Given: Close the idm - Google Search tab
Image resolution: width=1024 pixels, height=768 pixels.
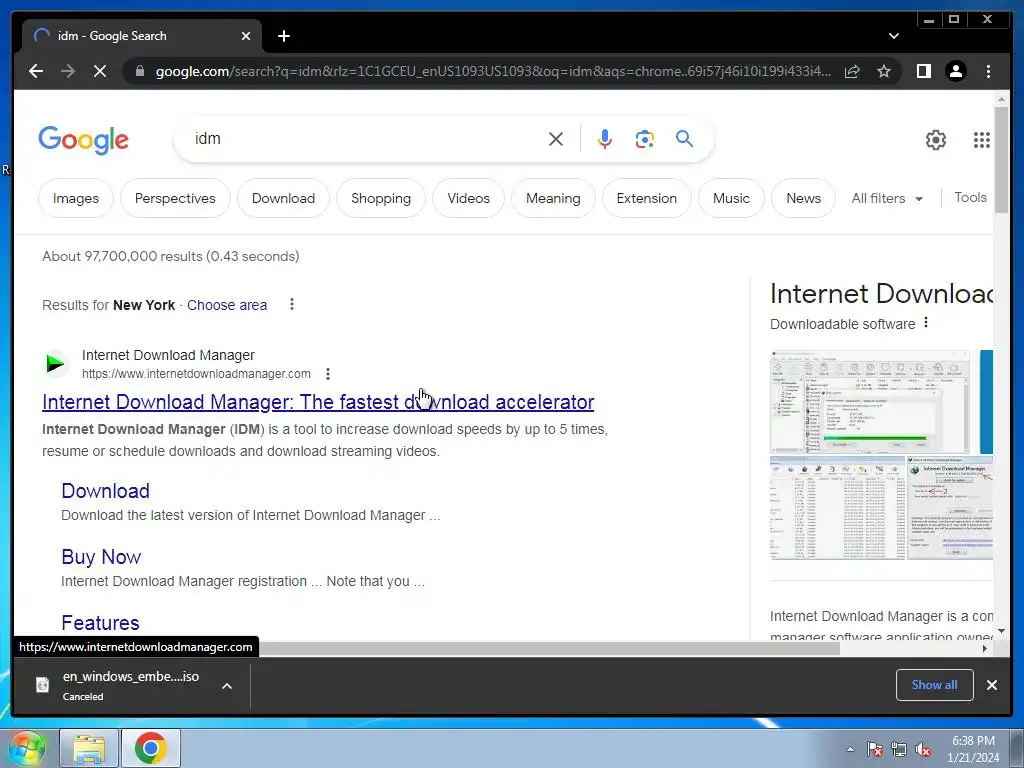Looking at the screenshot, I should coord(246,36).
